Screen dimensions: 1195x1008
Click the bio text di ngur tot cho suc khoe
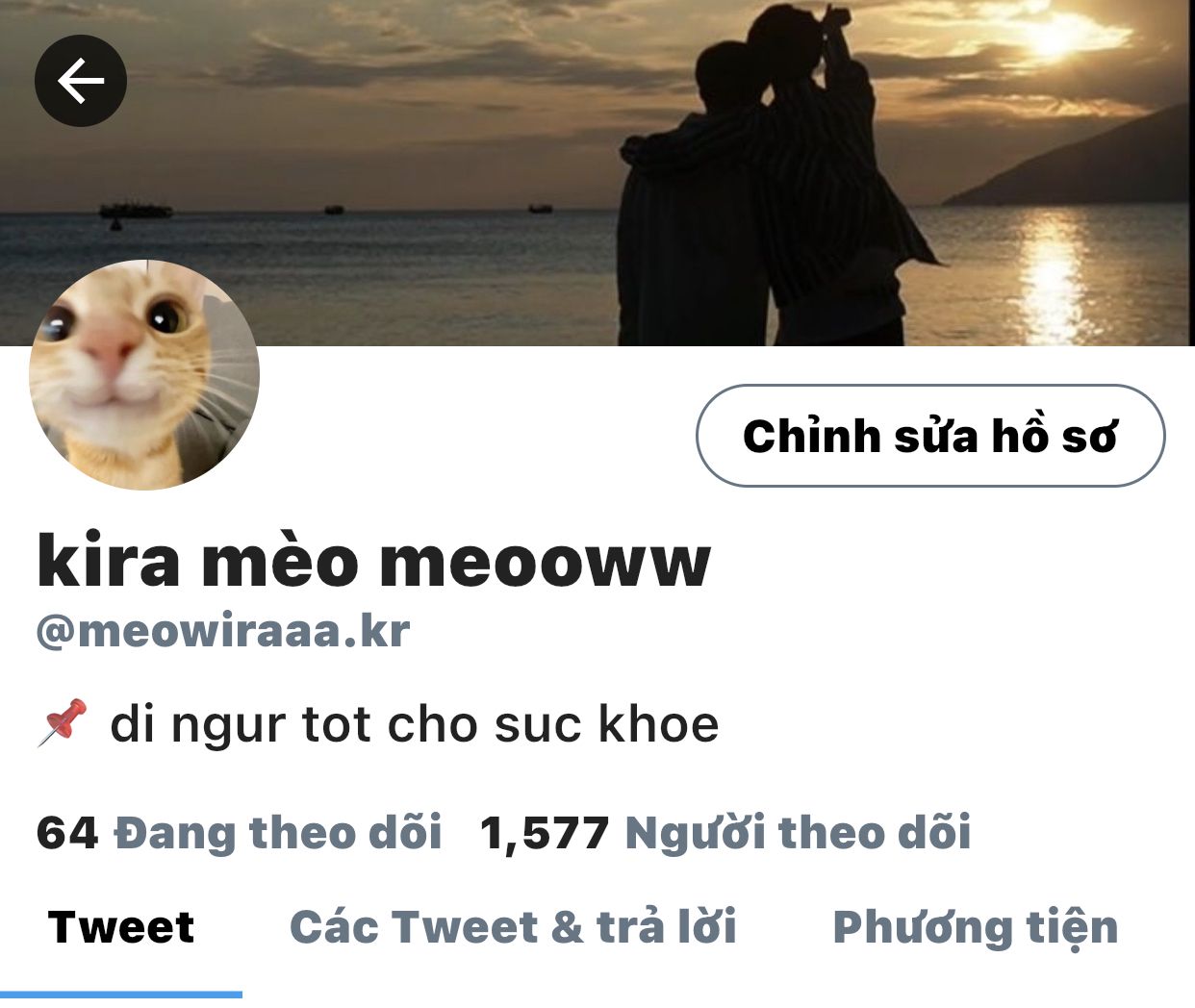pyautogui.click(x=415, y=725)
